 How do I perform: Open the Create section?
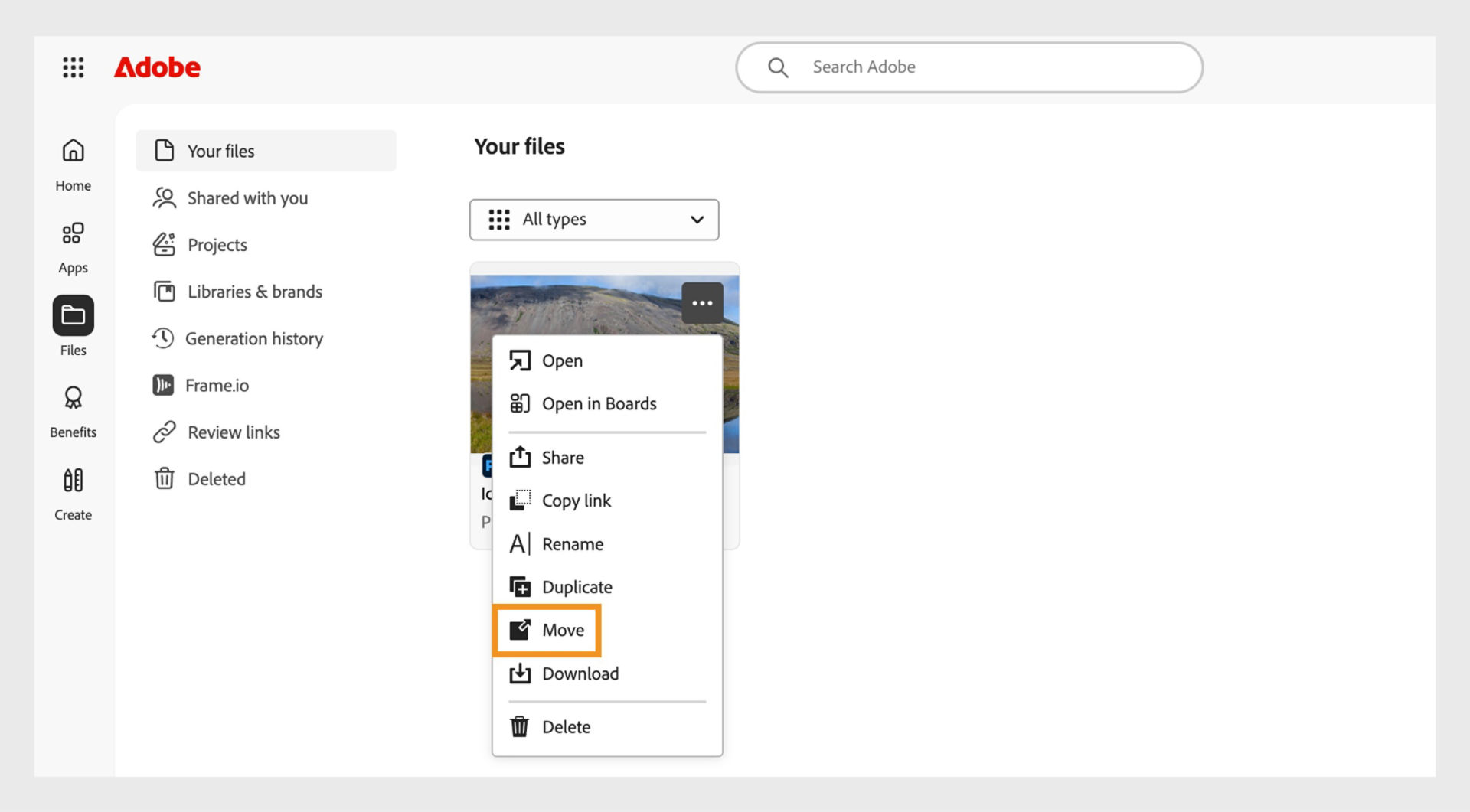click(x=73, y=494)
